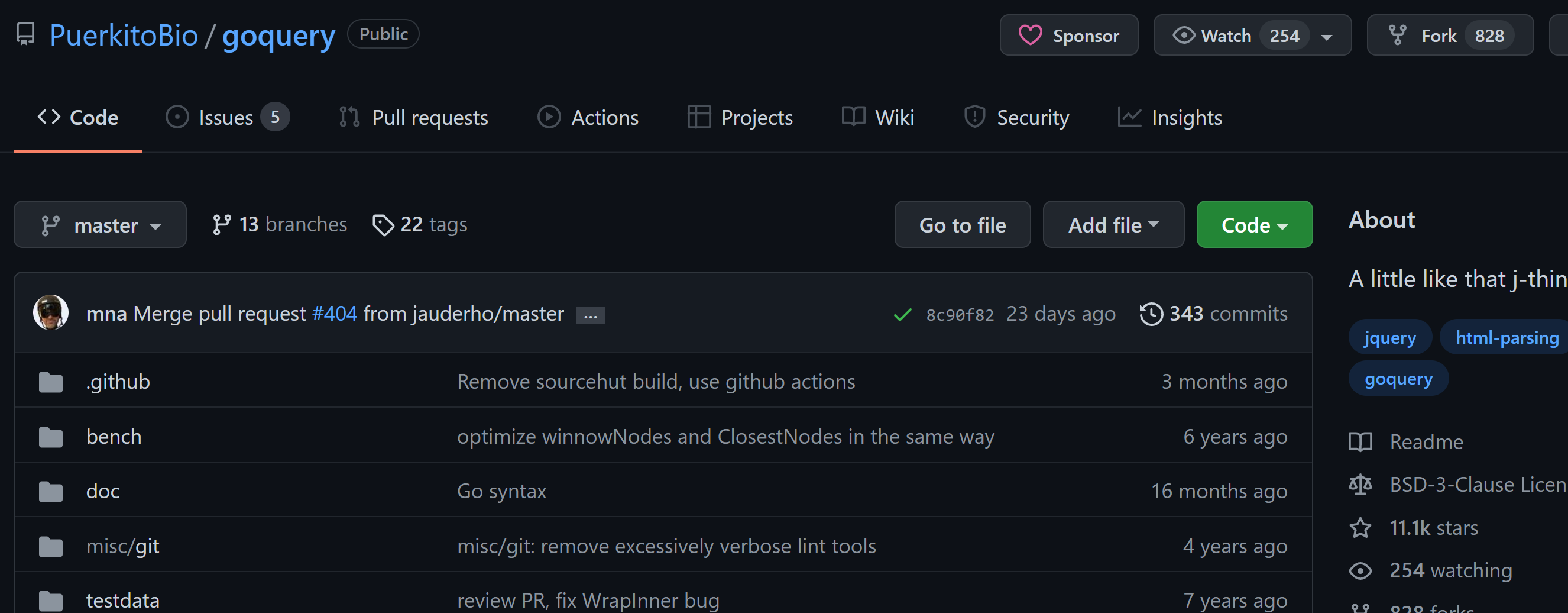Select the jquery topic tag

(1390, 337)
